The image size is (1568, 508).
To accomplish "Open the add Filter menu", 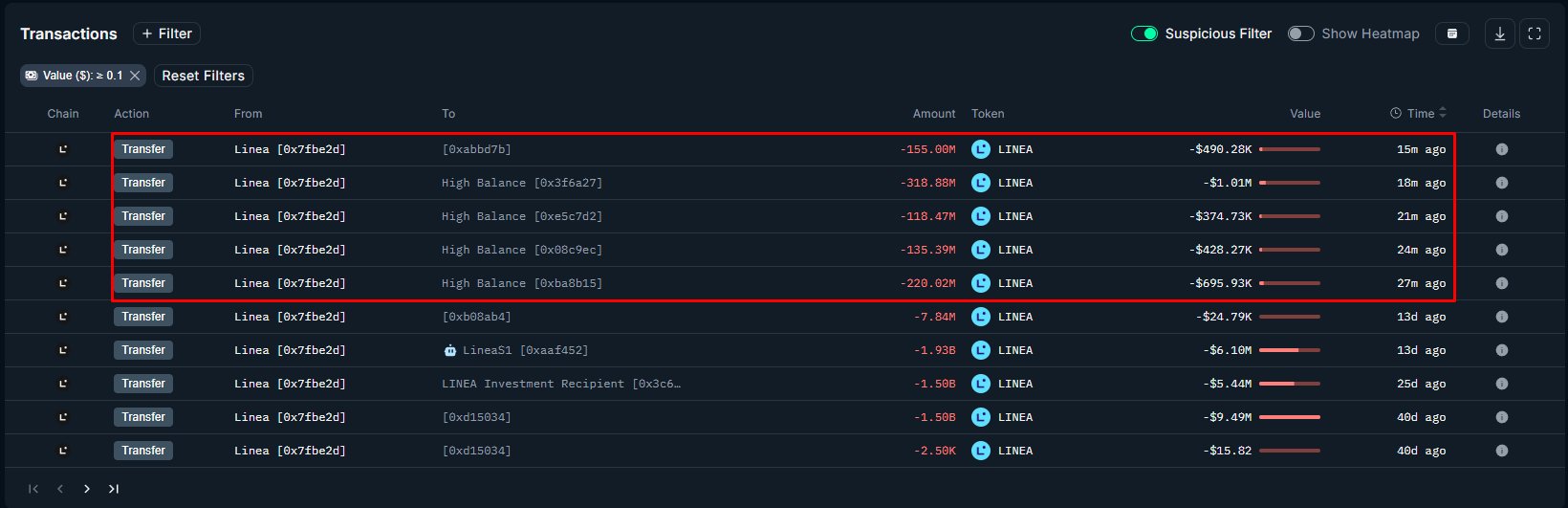I will click(x=166, y=33).
